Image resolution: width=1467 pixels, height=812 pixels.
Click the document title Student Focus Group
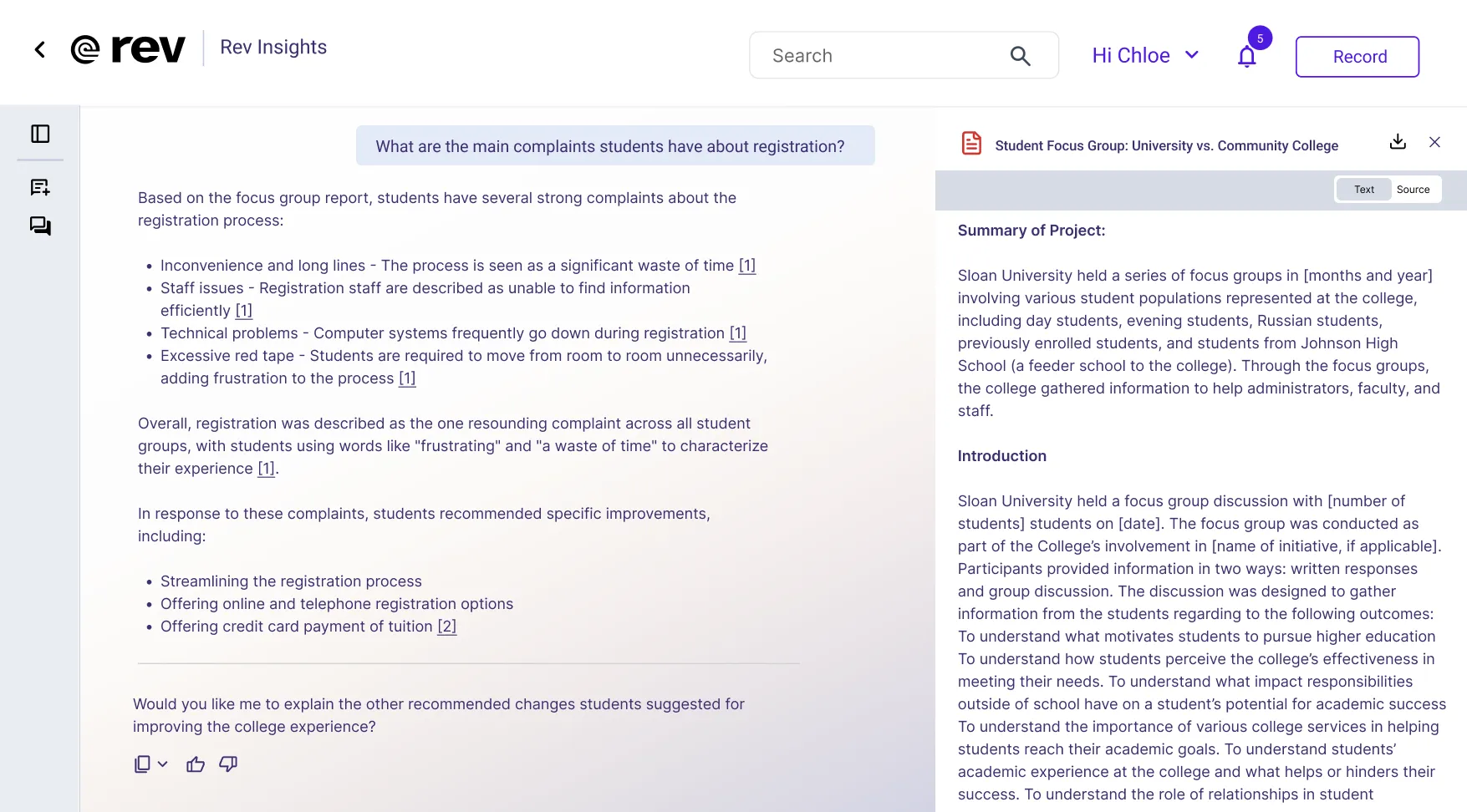tap(1166, 145)
